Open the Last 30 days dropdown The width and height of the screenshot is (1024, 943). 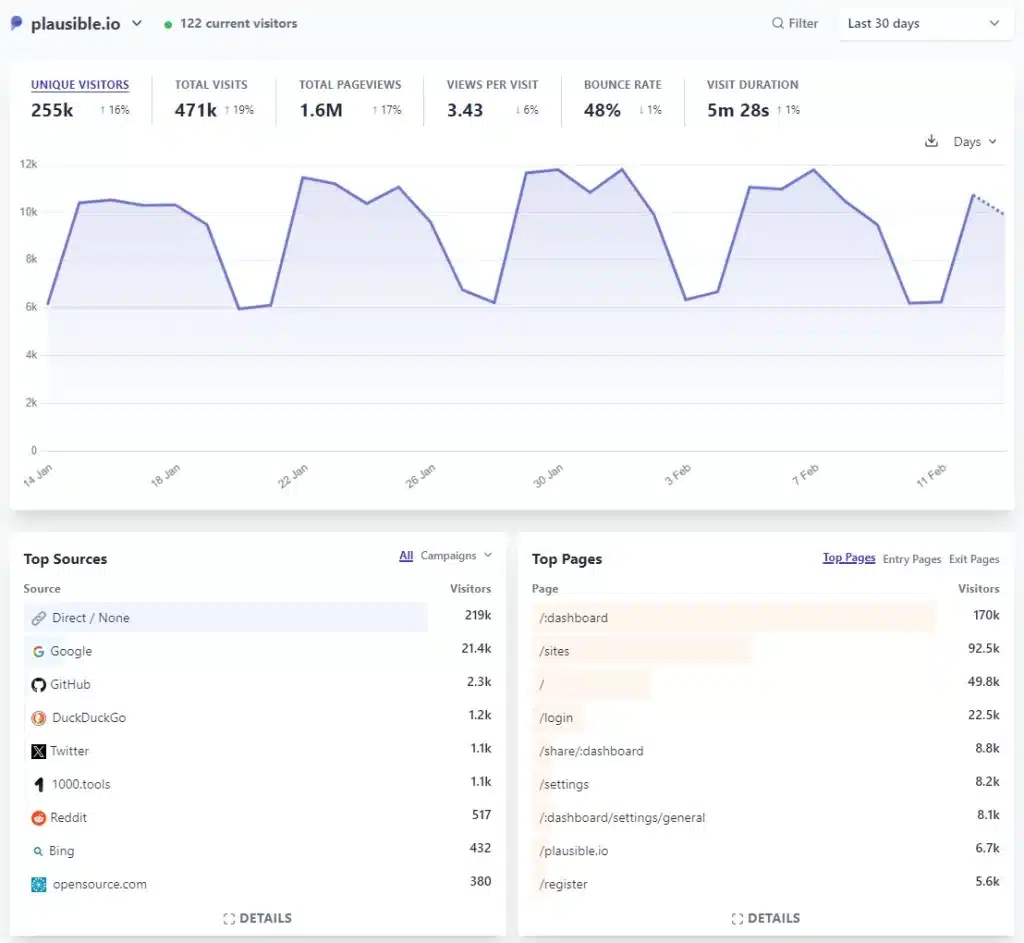point(924,23)
